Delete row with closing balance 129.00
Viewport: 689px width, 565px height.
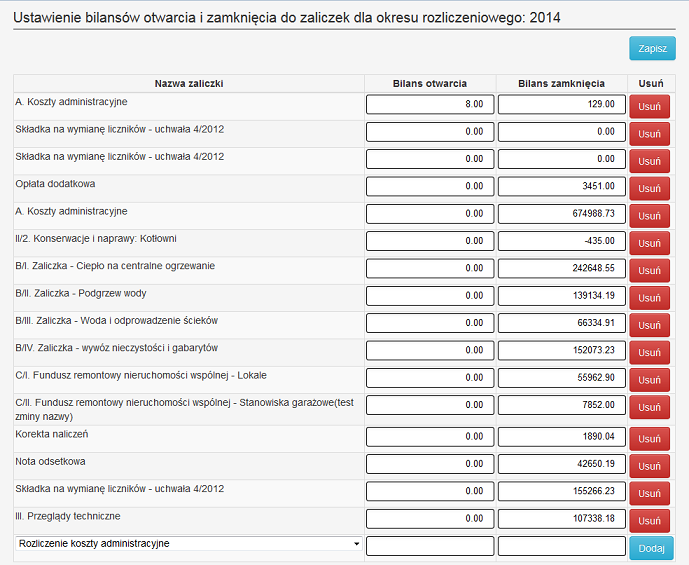tap(649, 107)
